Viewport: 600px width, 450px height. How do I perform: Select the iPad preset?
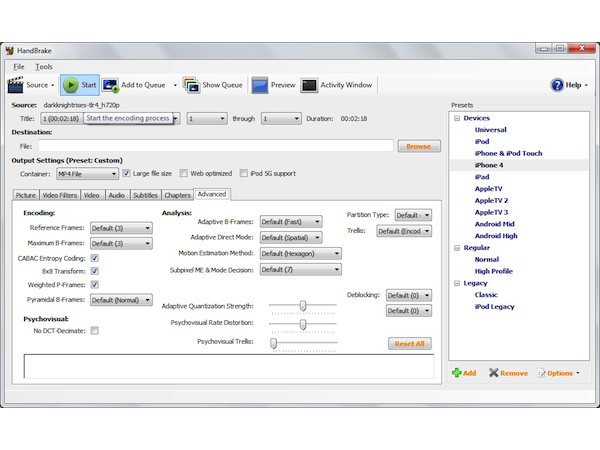pos(482,177)
